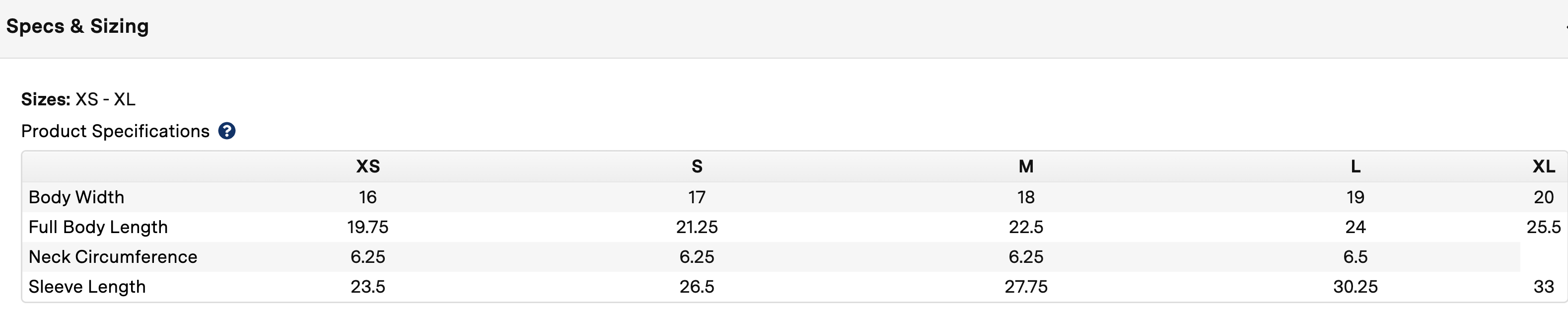Select the XS size column header
Viewport: 1568px width, 324px height.
(x=367, y=166)
